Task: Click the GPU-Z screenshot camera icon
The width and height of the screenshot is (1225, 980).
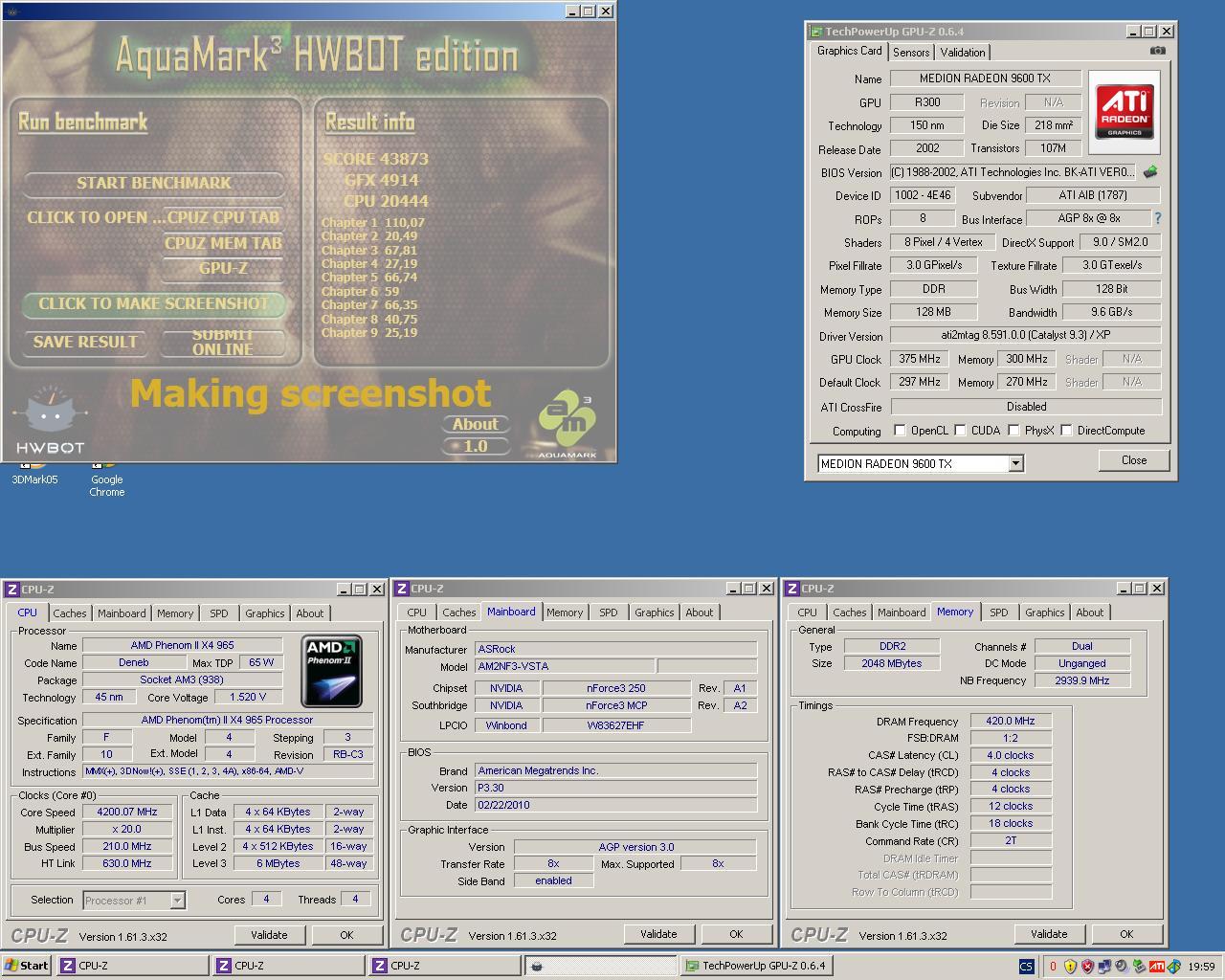Action: pyautogui.click(x=1158, y=51)
